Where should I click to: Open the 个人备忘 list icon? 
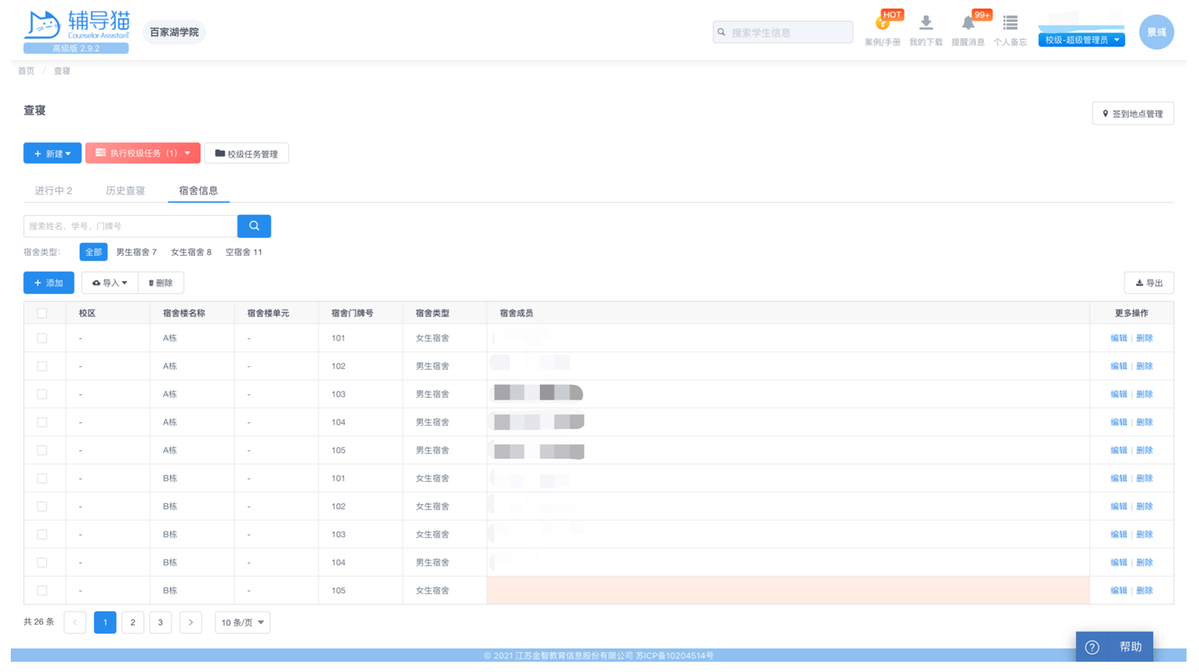coord(1010,24)
